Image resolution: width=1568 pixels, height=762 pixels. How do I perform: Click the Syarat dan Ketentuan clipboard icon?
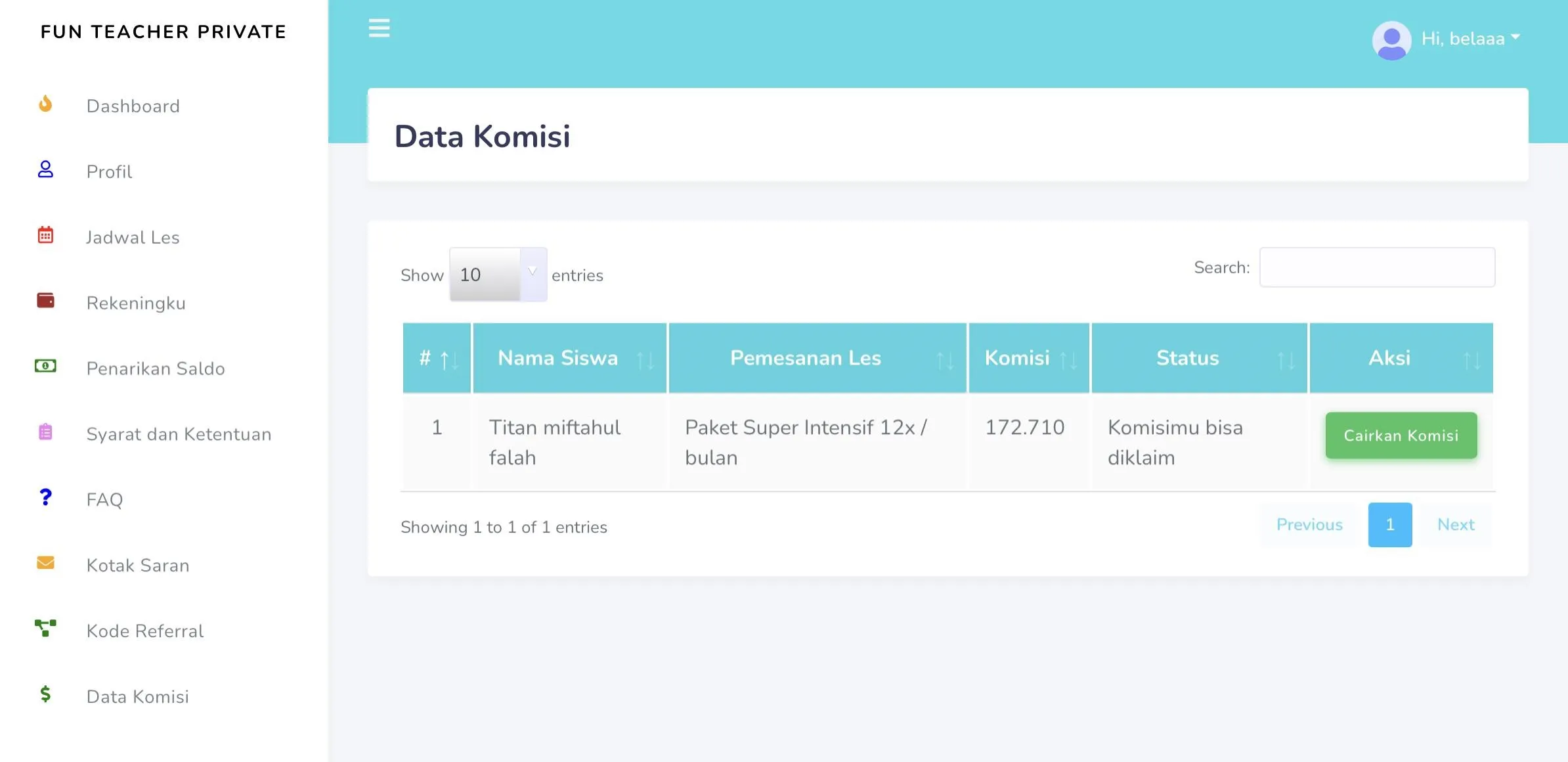[45, 432]
